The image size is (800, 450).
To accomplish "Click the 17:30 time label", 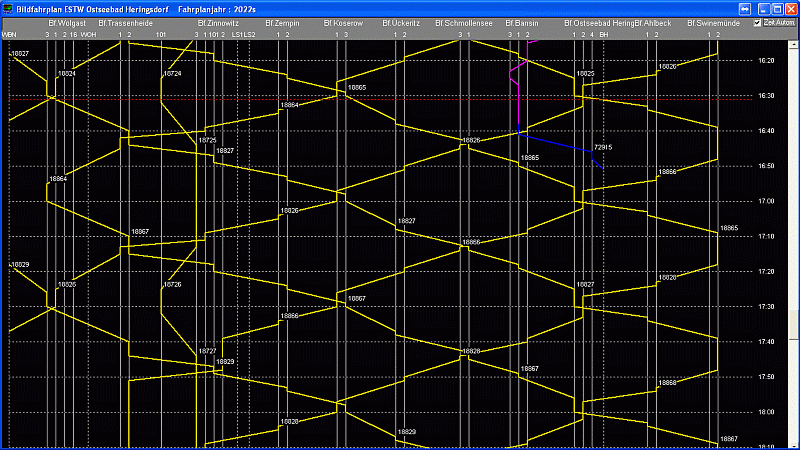I will (x=766, y=307).
